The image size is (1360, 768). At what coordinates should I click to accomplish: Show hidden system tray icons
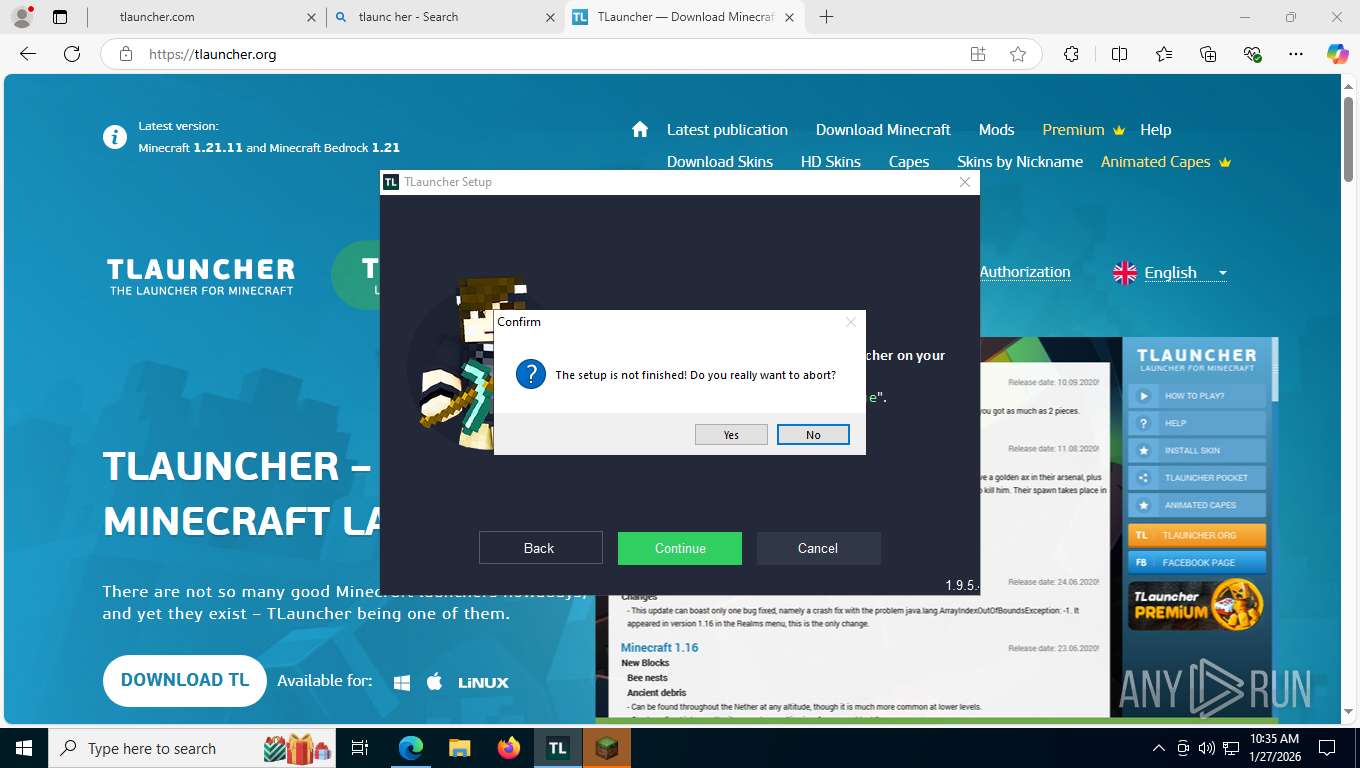click(x=1159, y=748)
